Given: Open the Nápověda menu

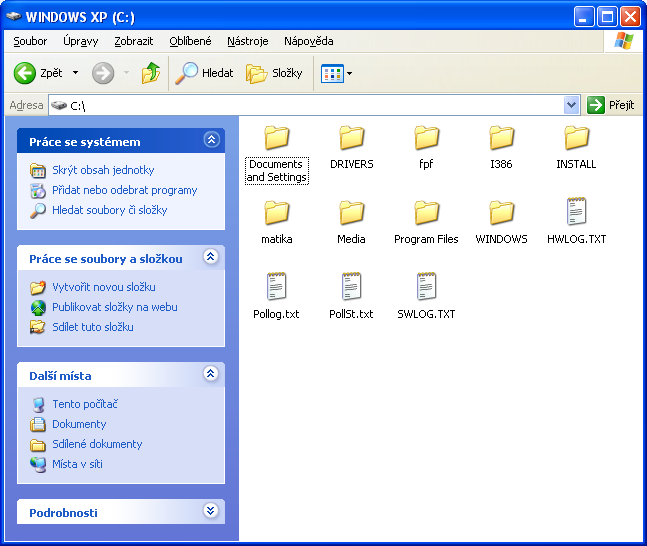Looking at the screenshot, I should (x=308, y=41).
